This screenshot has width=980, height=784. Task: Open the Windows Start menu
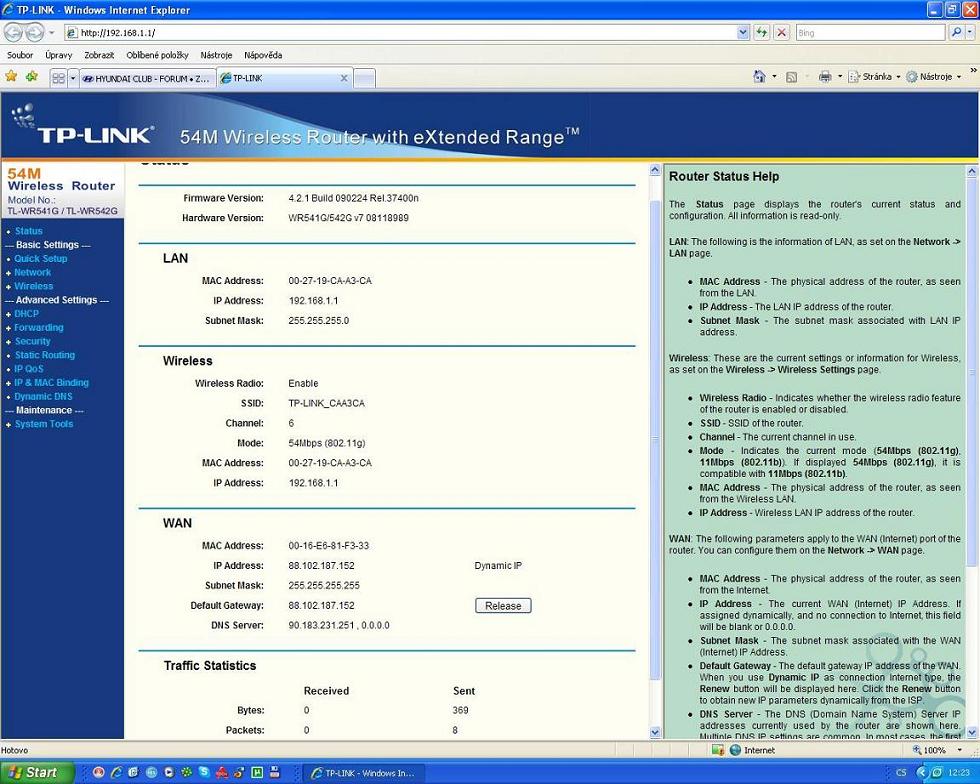pos(38,772)
